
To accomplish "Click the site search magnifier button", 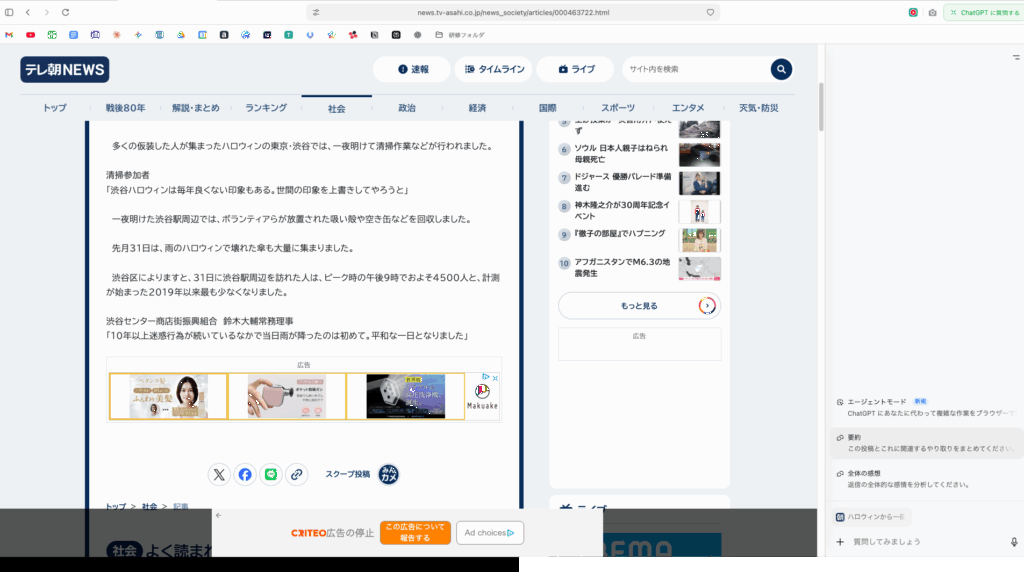I will 781,69.
